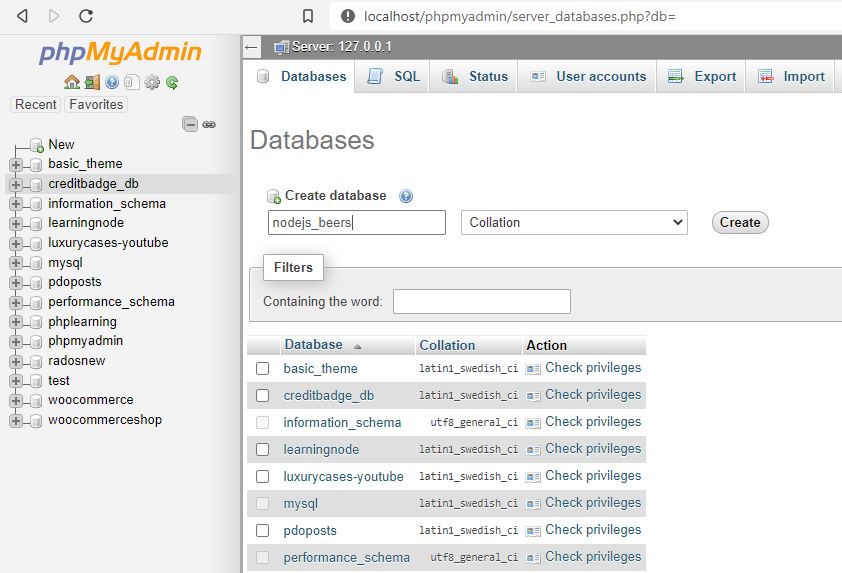Image resolution: width=842 pixels, height=573 pixels.
Task: Click the performance_schema row checkbox
Action: (x=263, y=557)
